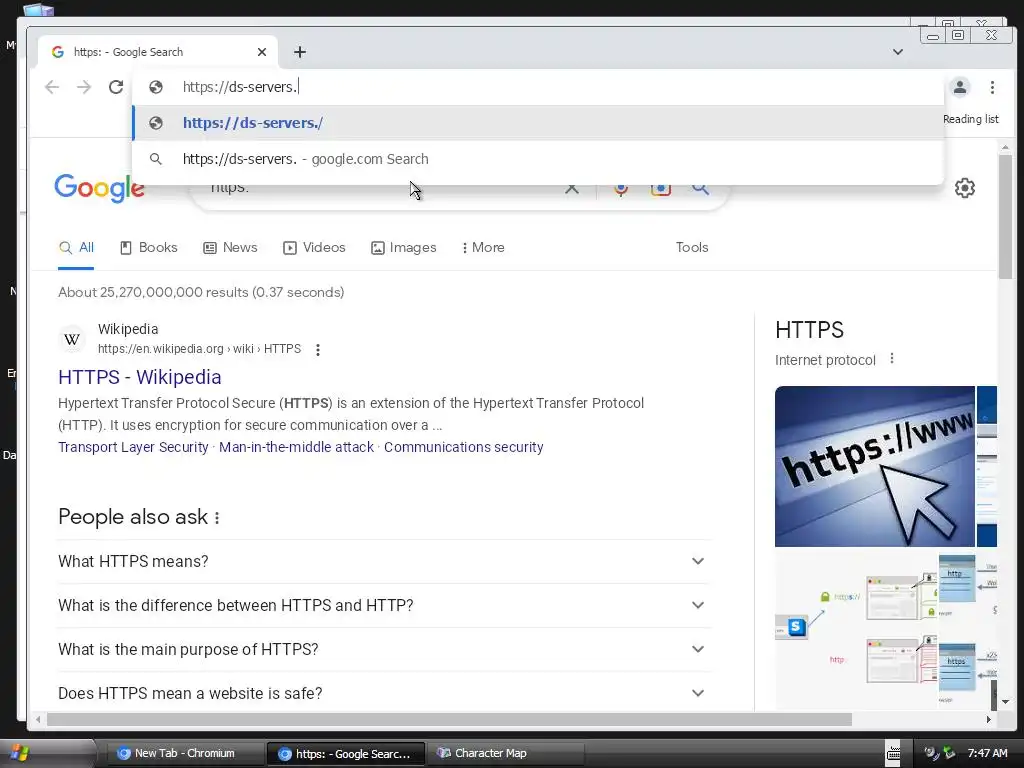Viewport: 1024px width, 768px height.
Task: Open 'People also ask' three-dot options
Action: coord(217,518)
